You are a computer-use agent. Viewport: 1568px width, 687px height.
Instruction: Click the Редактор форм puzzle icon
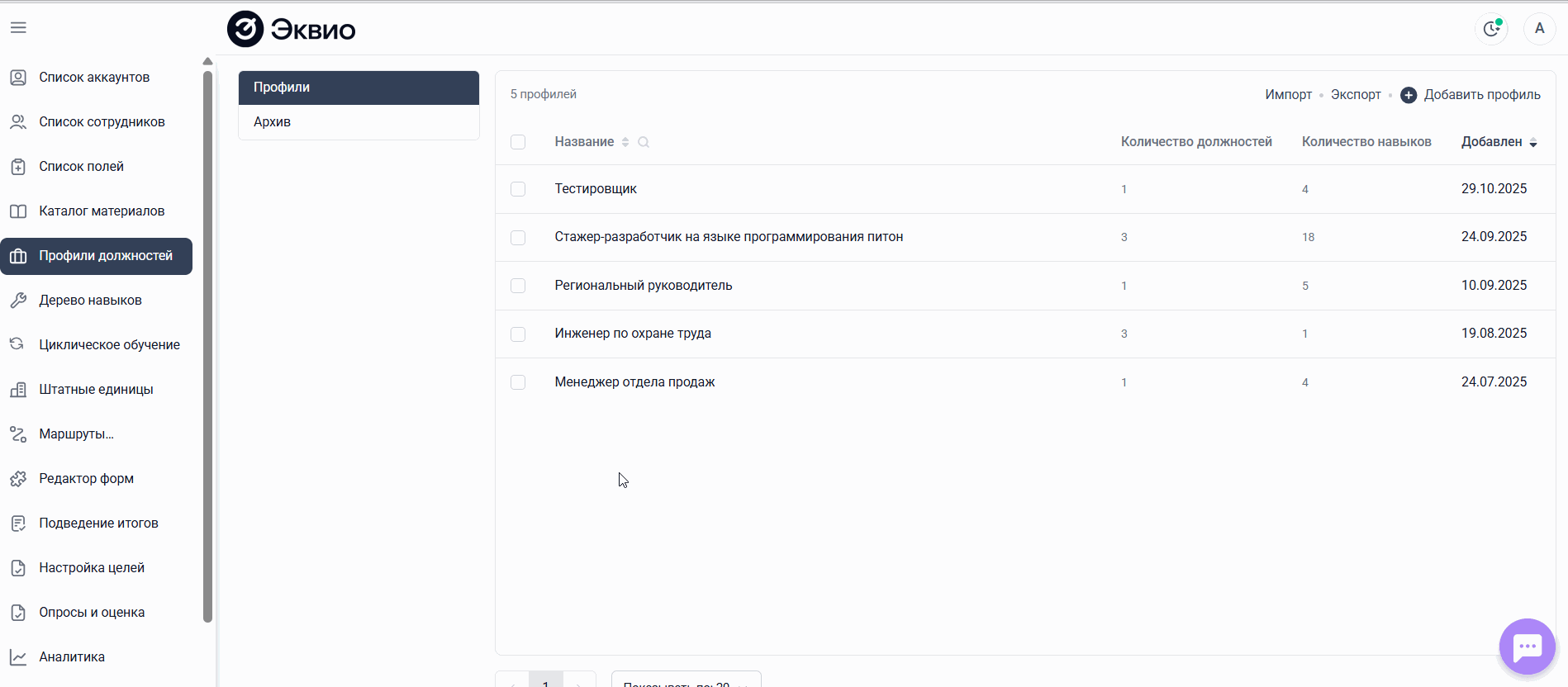coord(18,479)
